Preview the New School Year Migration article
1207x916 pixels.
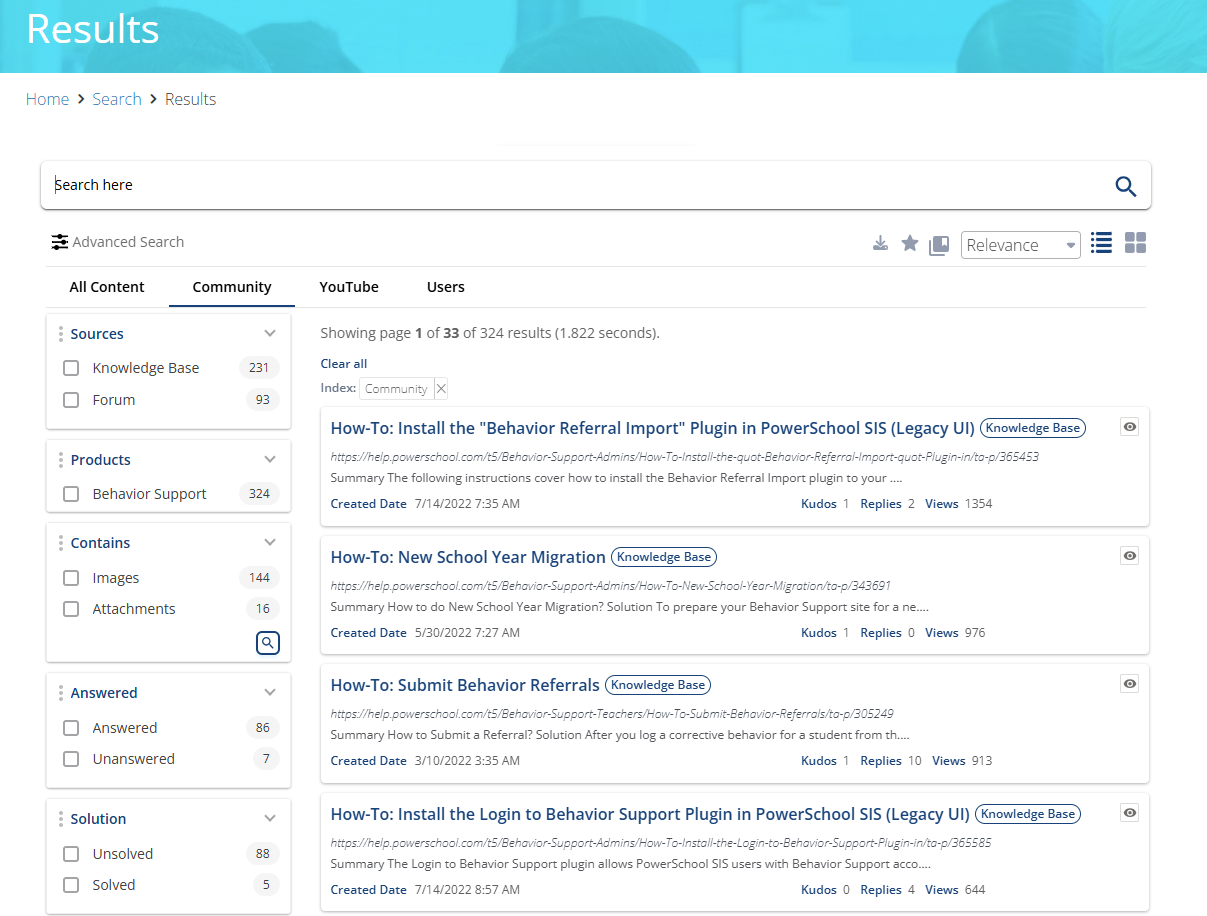(1129, 555)
